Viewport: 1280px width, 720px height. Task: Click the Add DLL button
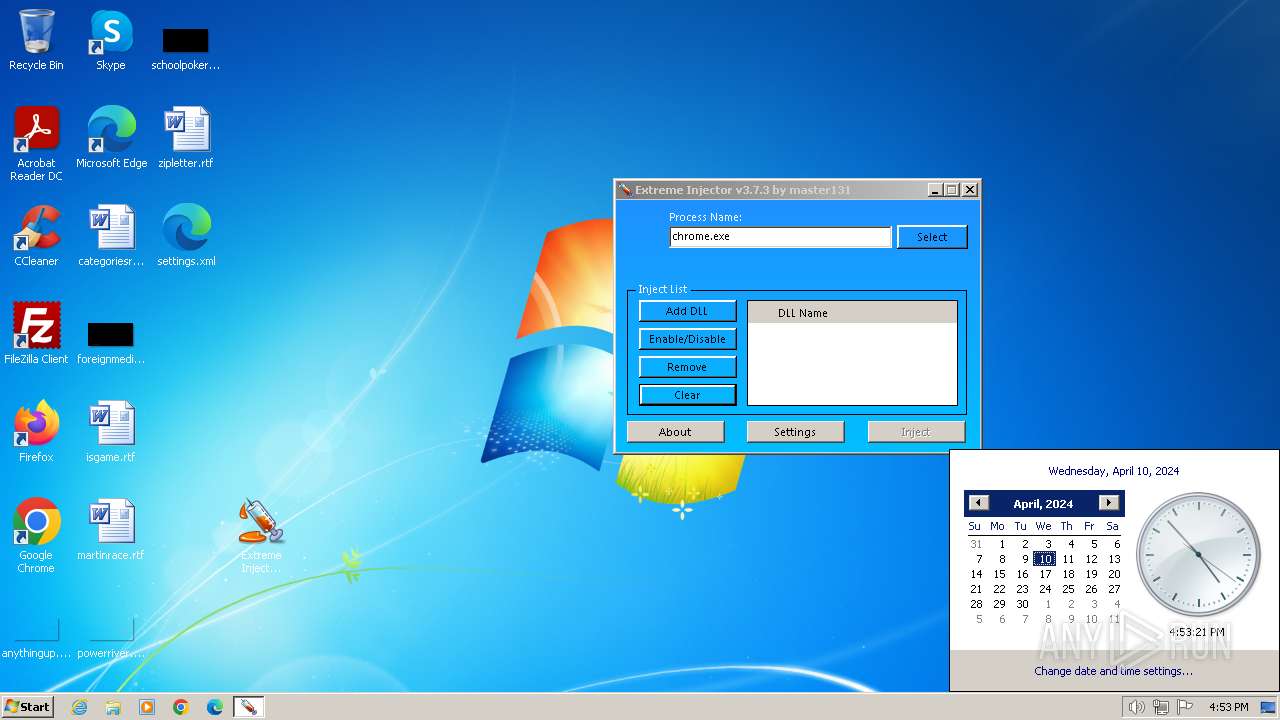pyautogui.click(x=687, y=311)
